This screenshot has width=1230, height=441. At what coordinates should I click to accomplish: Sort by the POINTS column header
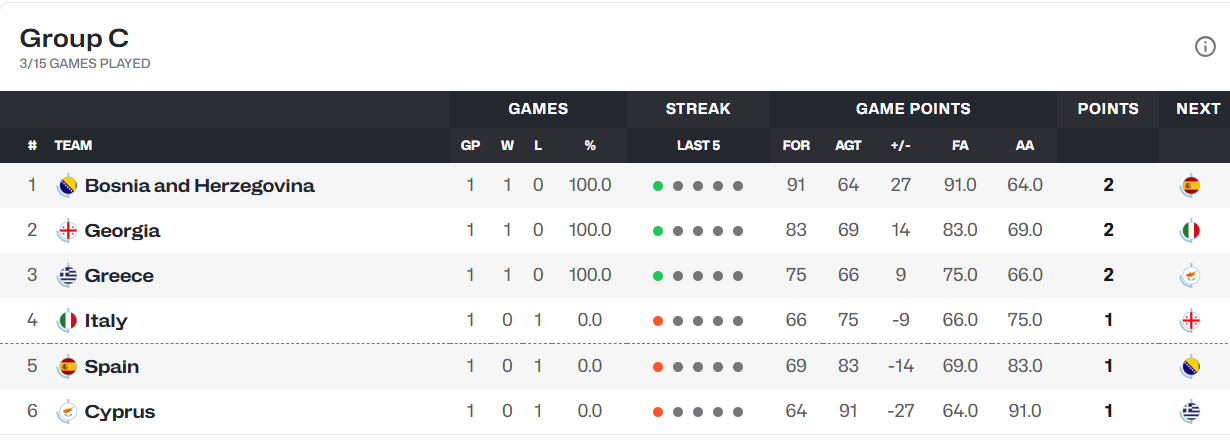point(1108,109)
